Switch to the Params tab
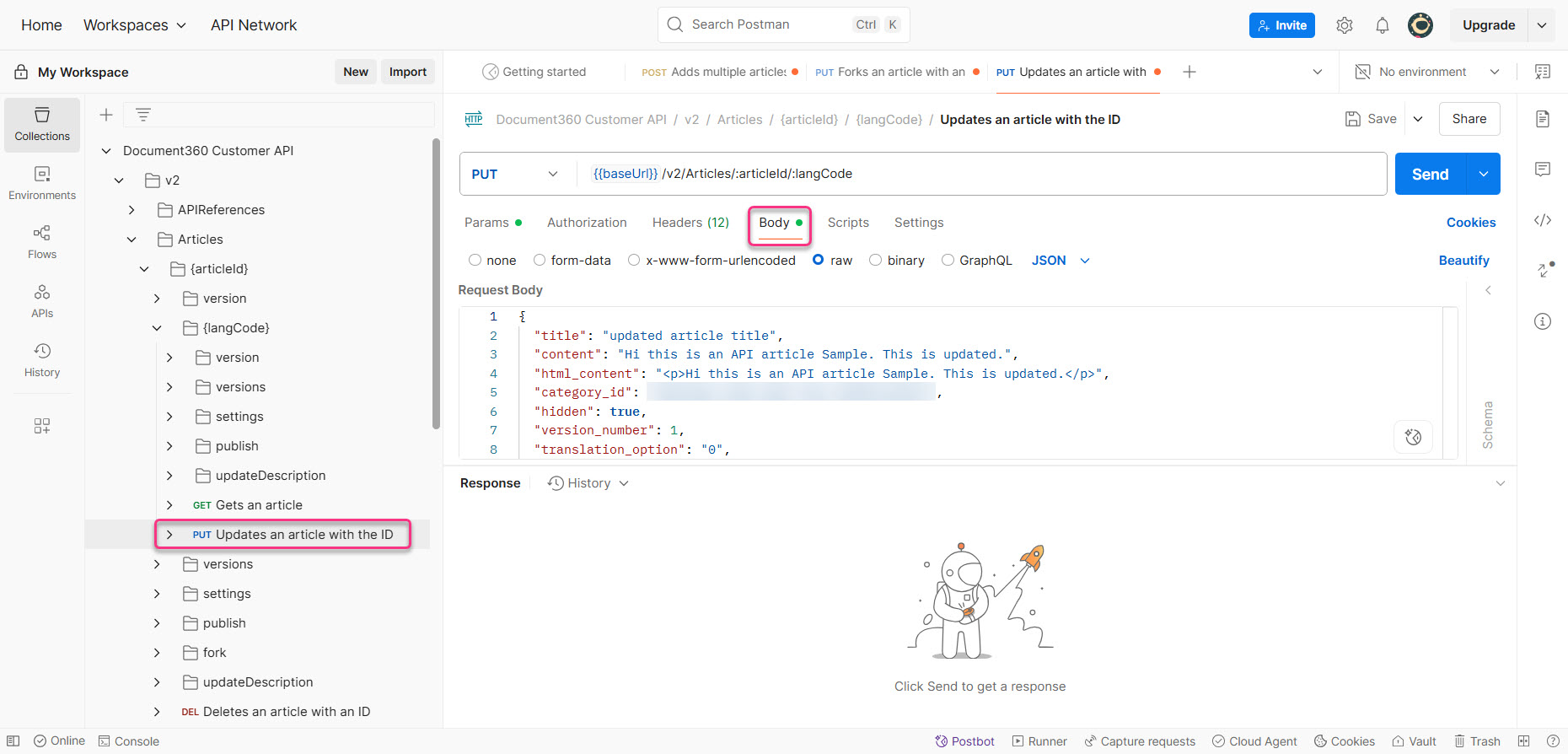 (x=493, y=223)
